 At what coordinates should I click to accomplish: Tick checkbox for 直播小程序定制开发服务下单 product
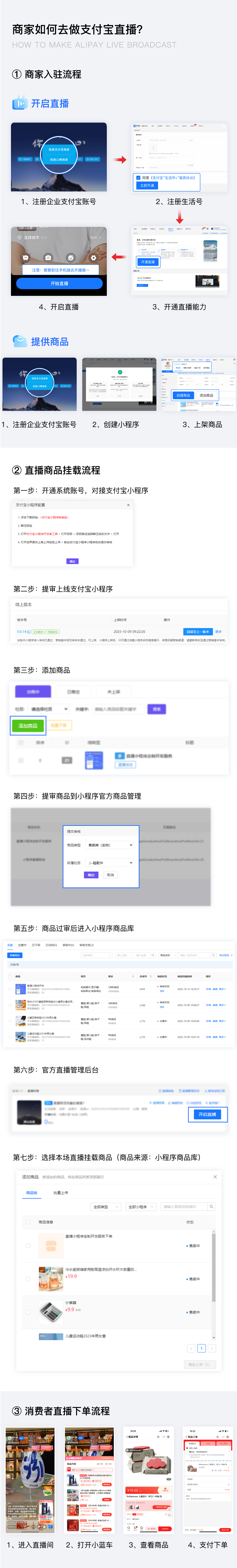tap(28, 1245)
